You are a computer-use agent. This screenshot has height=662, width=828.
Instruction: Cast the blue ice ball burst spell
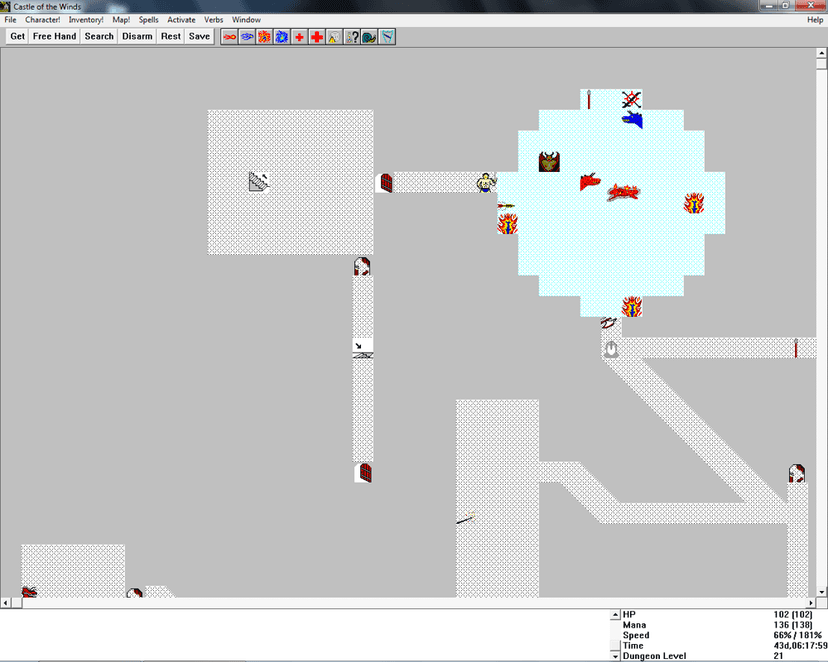coord(281,37)
